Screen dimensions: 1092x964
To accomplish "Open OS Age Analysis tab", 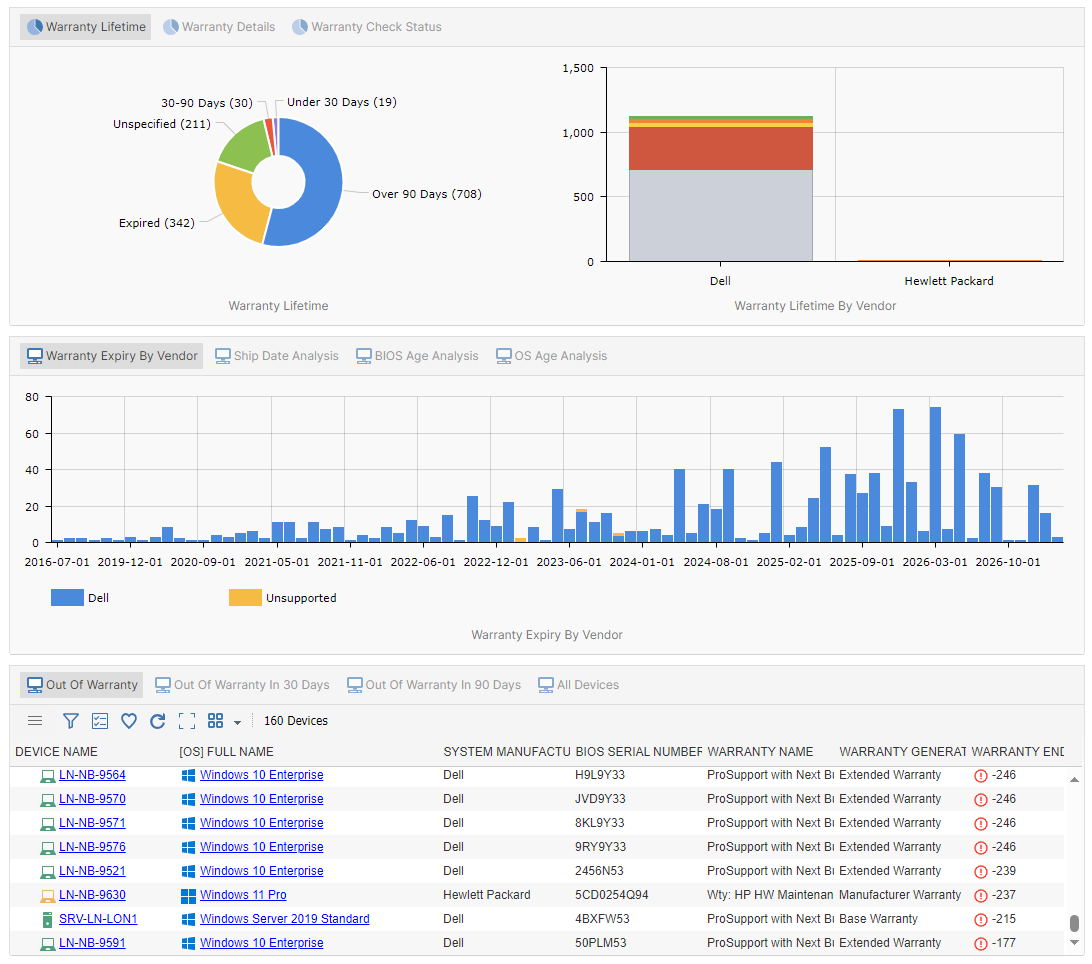I will 552,356.
